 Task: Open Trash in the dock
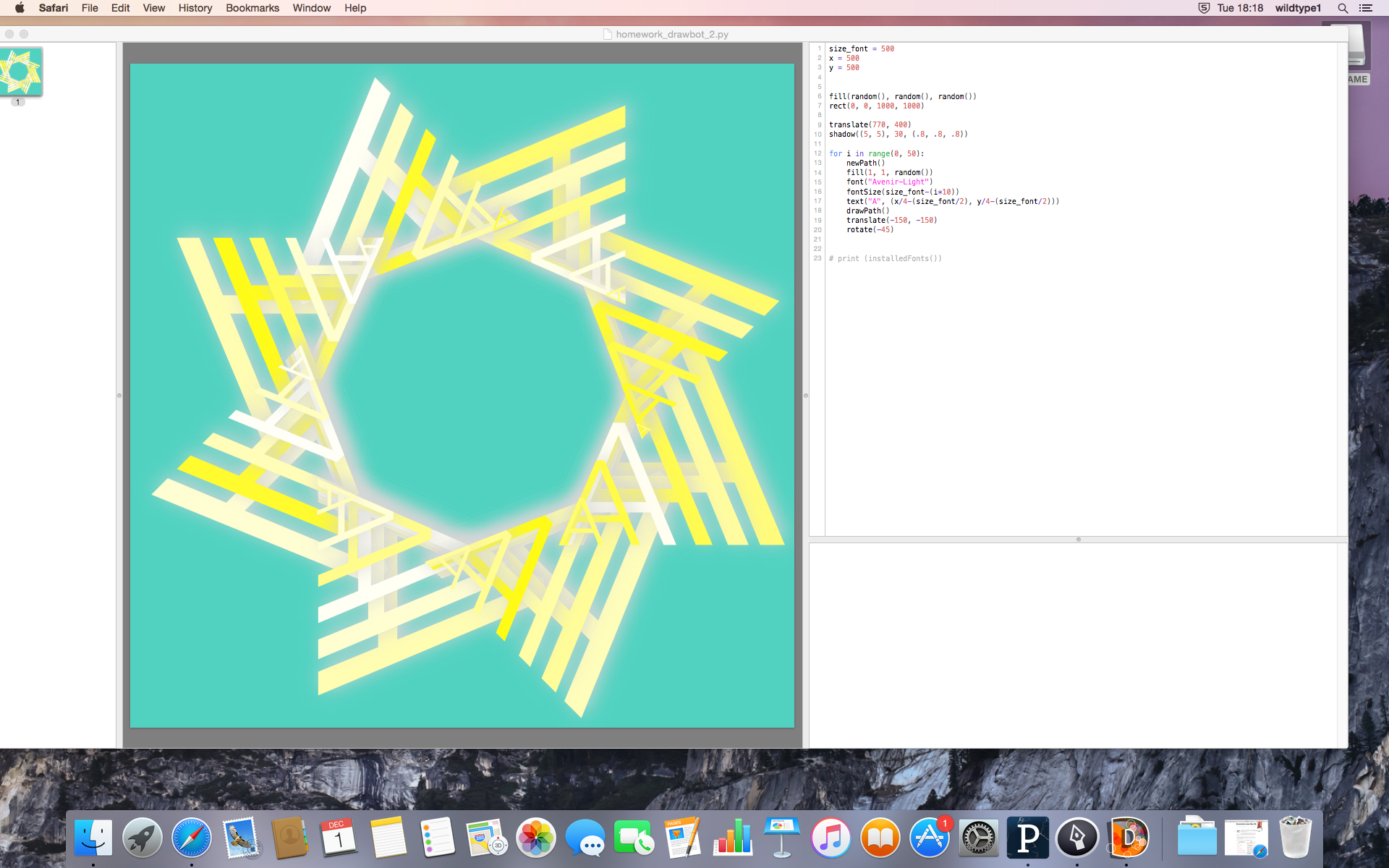coord(1295,838)
